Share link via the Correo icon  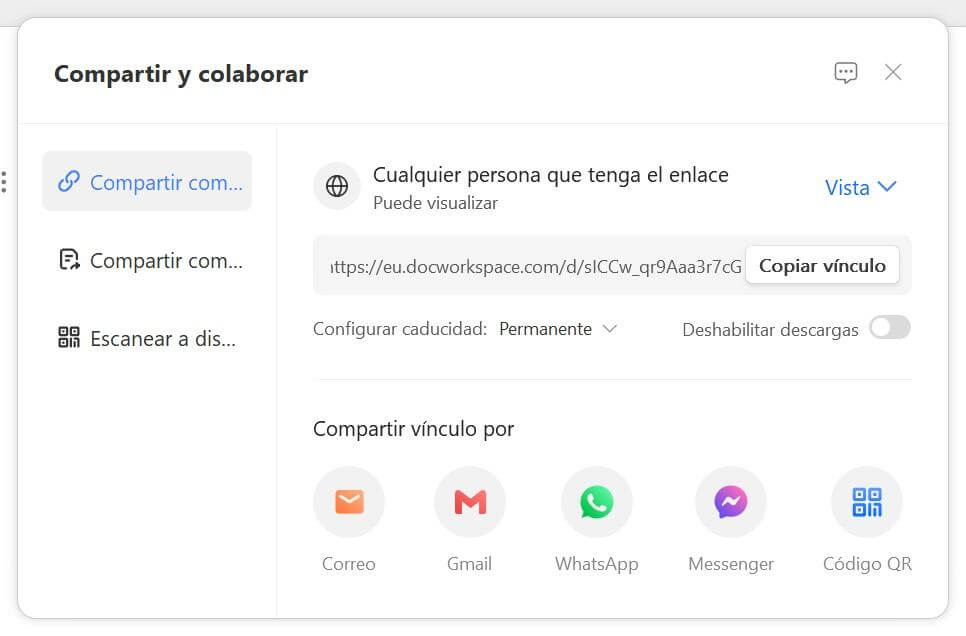349,502
